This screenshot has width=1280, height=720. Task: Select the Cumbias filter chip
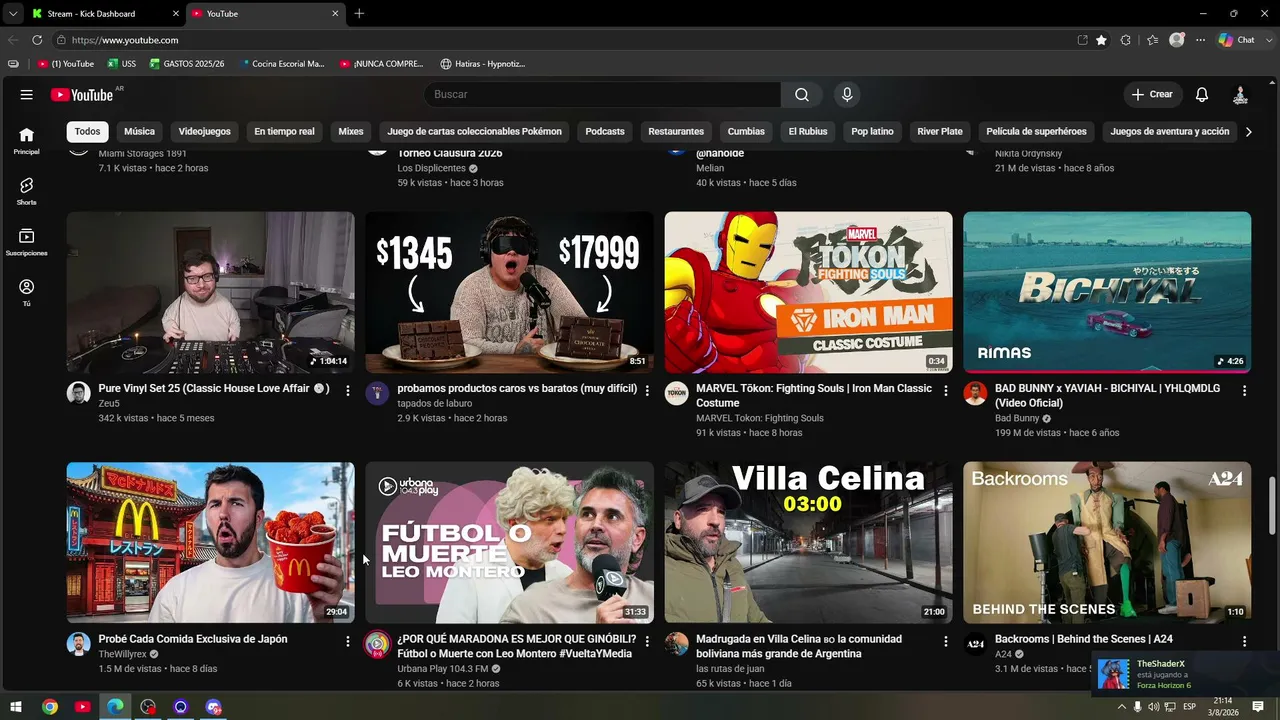pyautogui.click(x=746, y=132)
